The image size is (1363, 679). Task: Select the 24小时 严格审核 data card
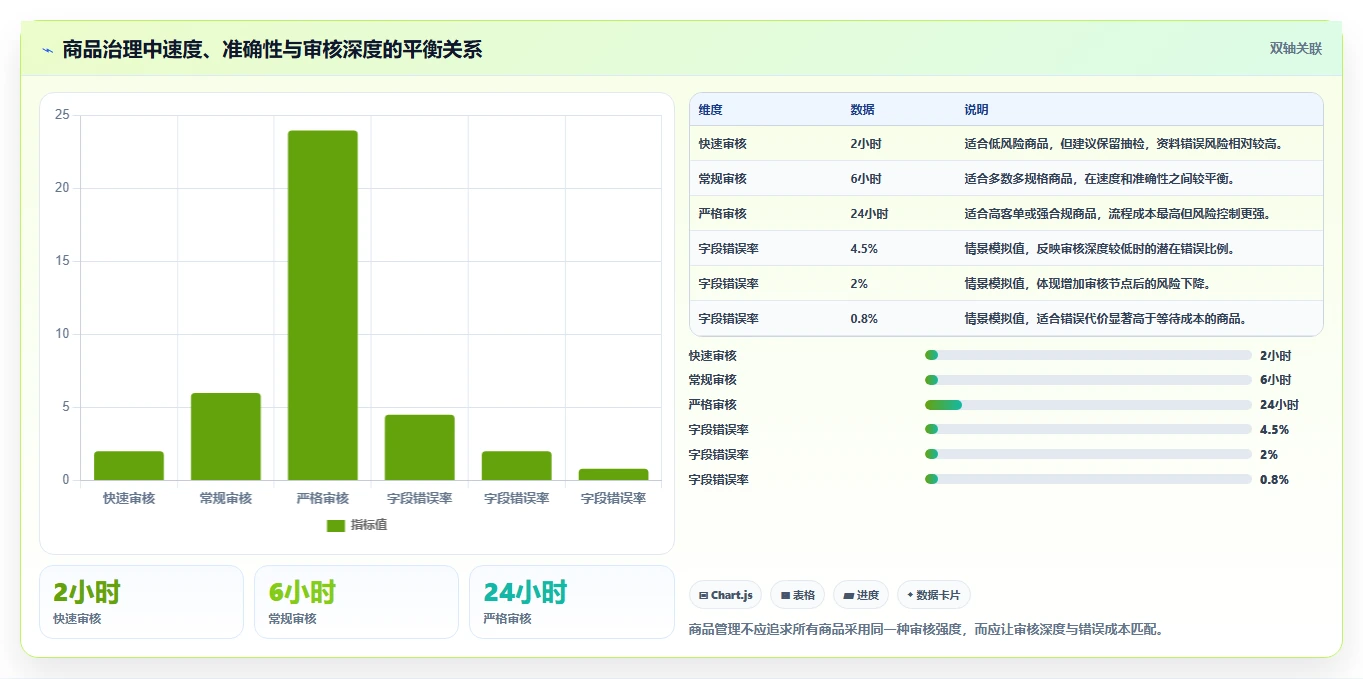(571, 602)
